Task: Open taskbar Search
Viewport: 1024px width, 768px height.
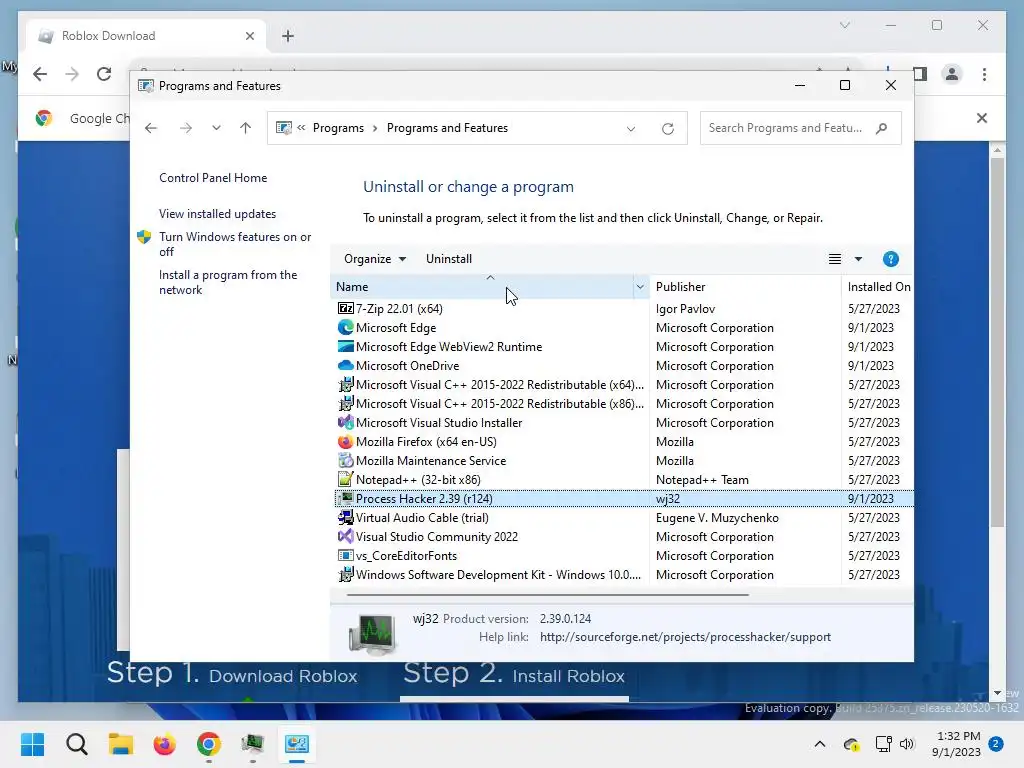Action: point(76,744)
